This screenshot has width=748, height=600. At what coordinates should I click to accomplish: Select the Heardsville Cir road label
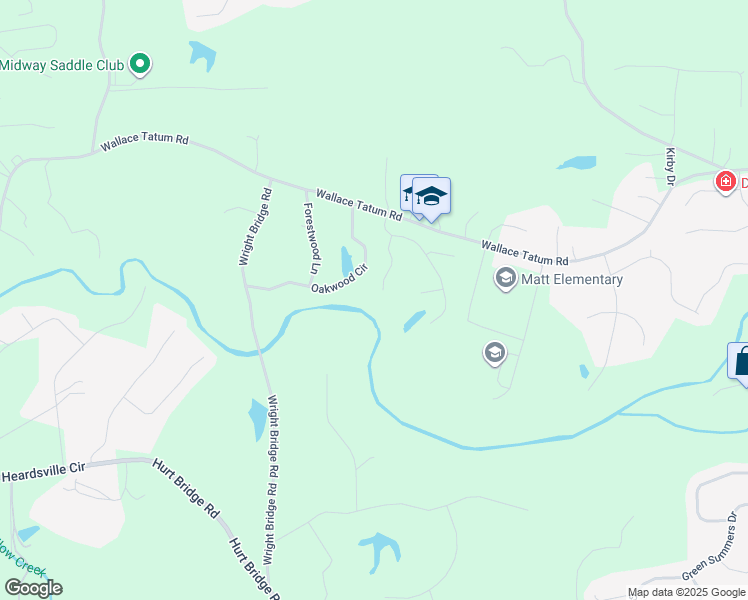pyautogui.click(x=43, y=472)
